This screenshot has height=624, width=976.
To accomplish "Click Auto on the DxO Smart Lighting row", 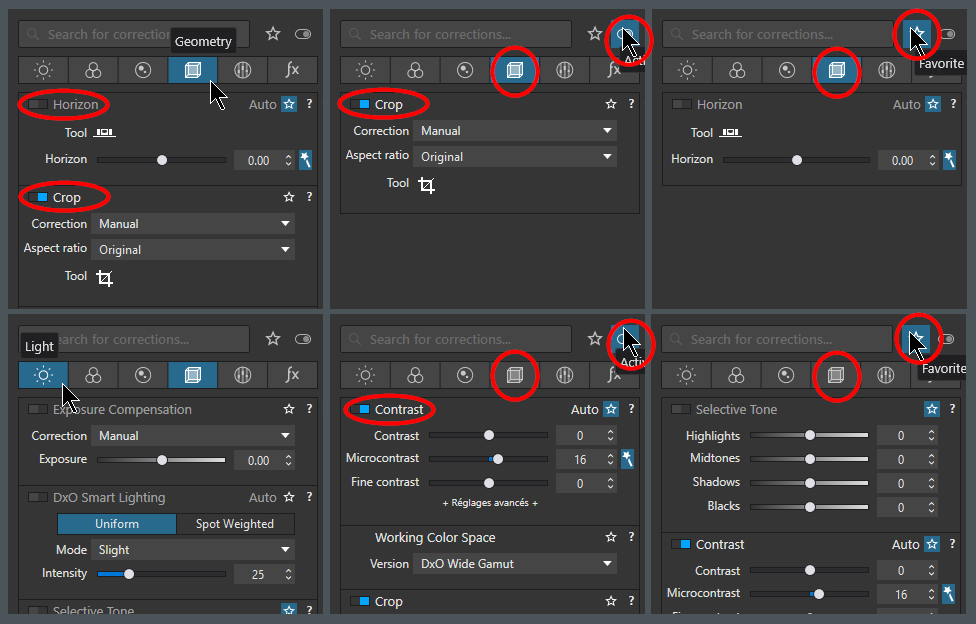I will coord(263,498).
